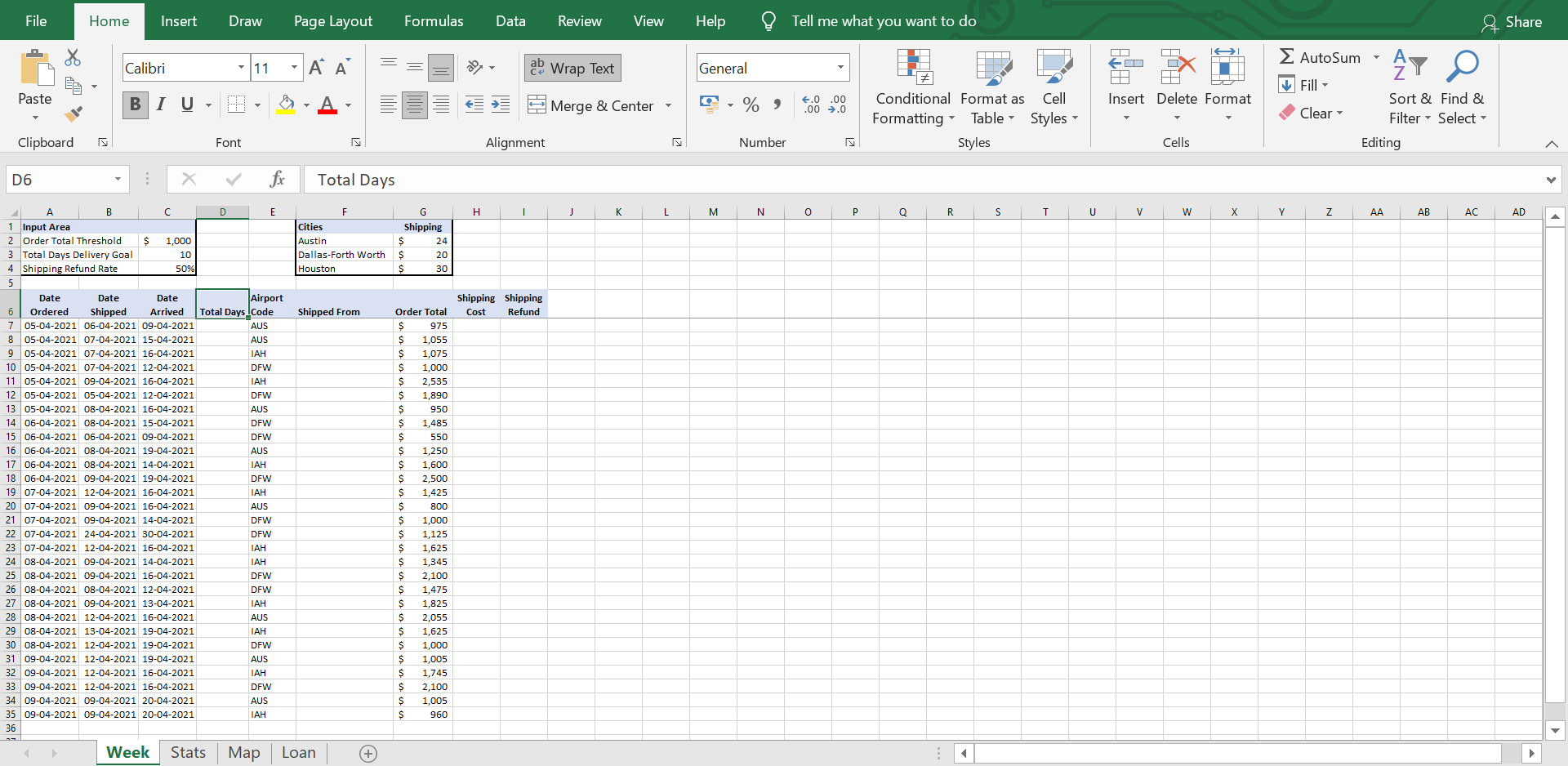This screenshot has height=766, width=1568.
Task: Open the Stats sheet tab
Action: pos(188,752)
